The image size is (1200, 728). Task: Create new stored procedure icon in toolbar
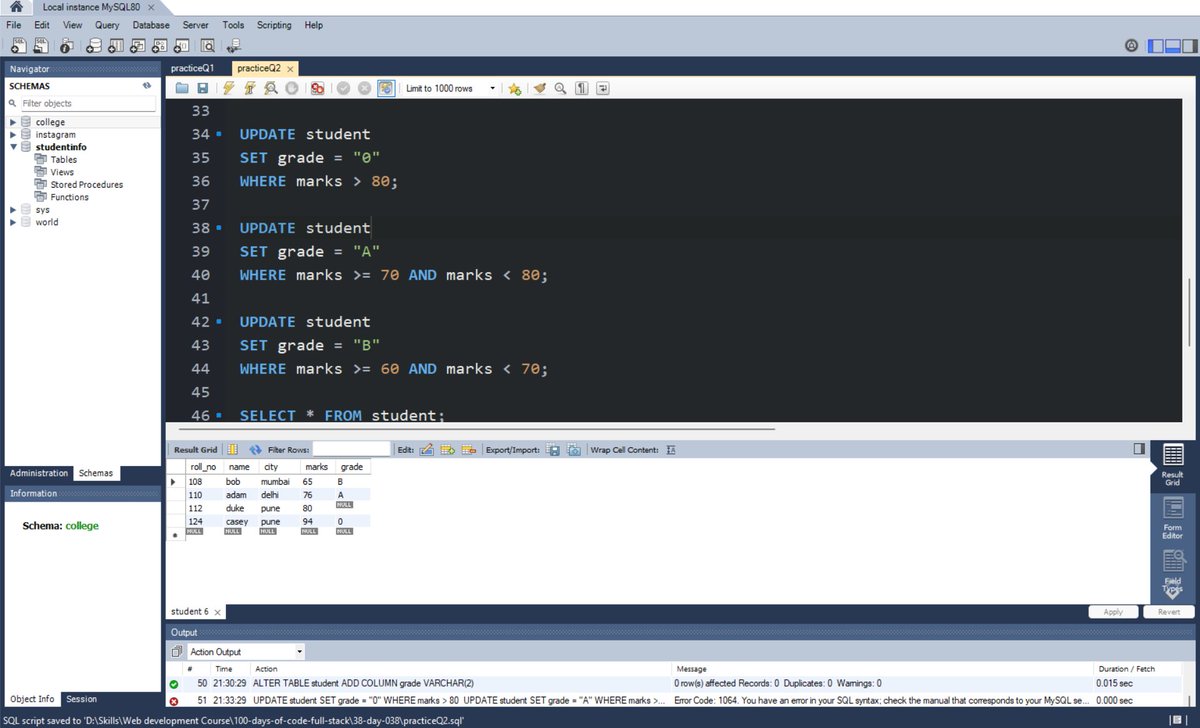click(x=160, y=45)
